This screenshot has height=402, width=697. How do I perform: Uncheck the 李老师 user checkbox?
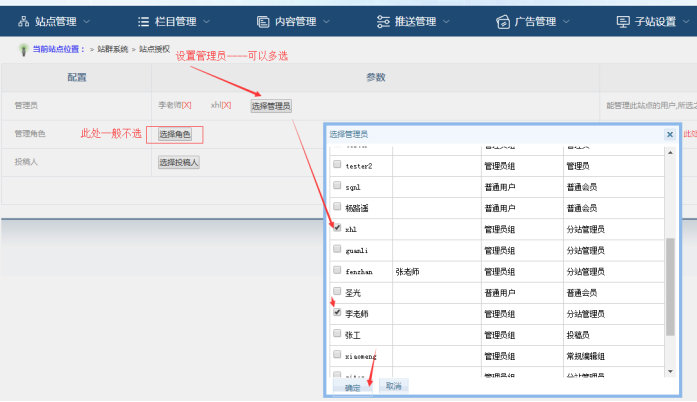337,313
